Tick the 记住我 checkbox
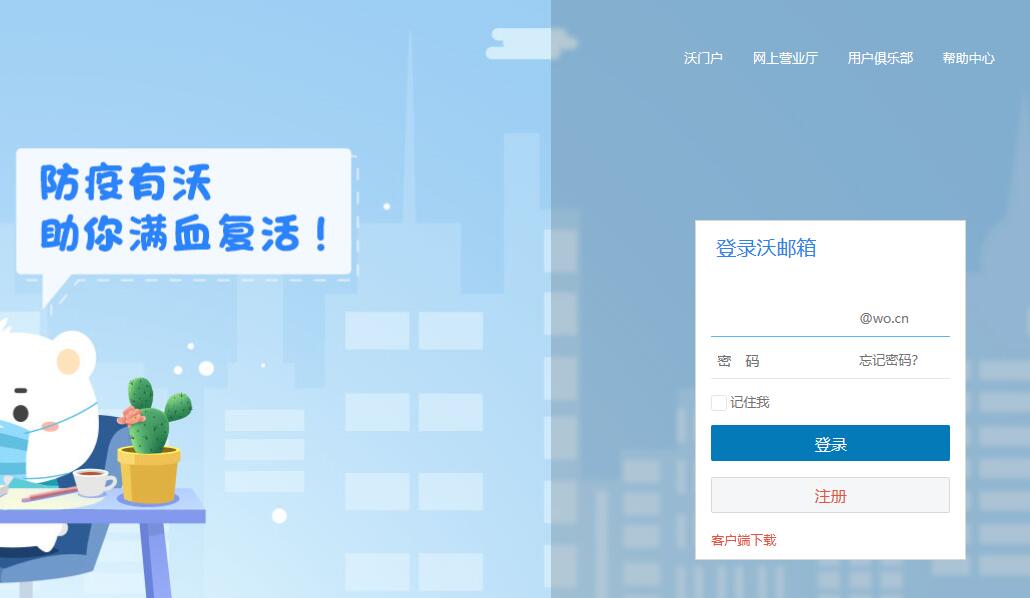Image resolution: width=1030 pixels, height=598 pixels. pyautogui.click(x=719, y=402)
